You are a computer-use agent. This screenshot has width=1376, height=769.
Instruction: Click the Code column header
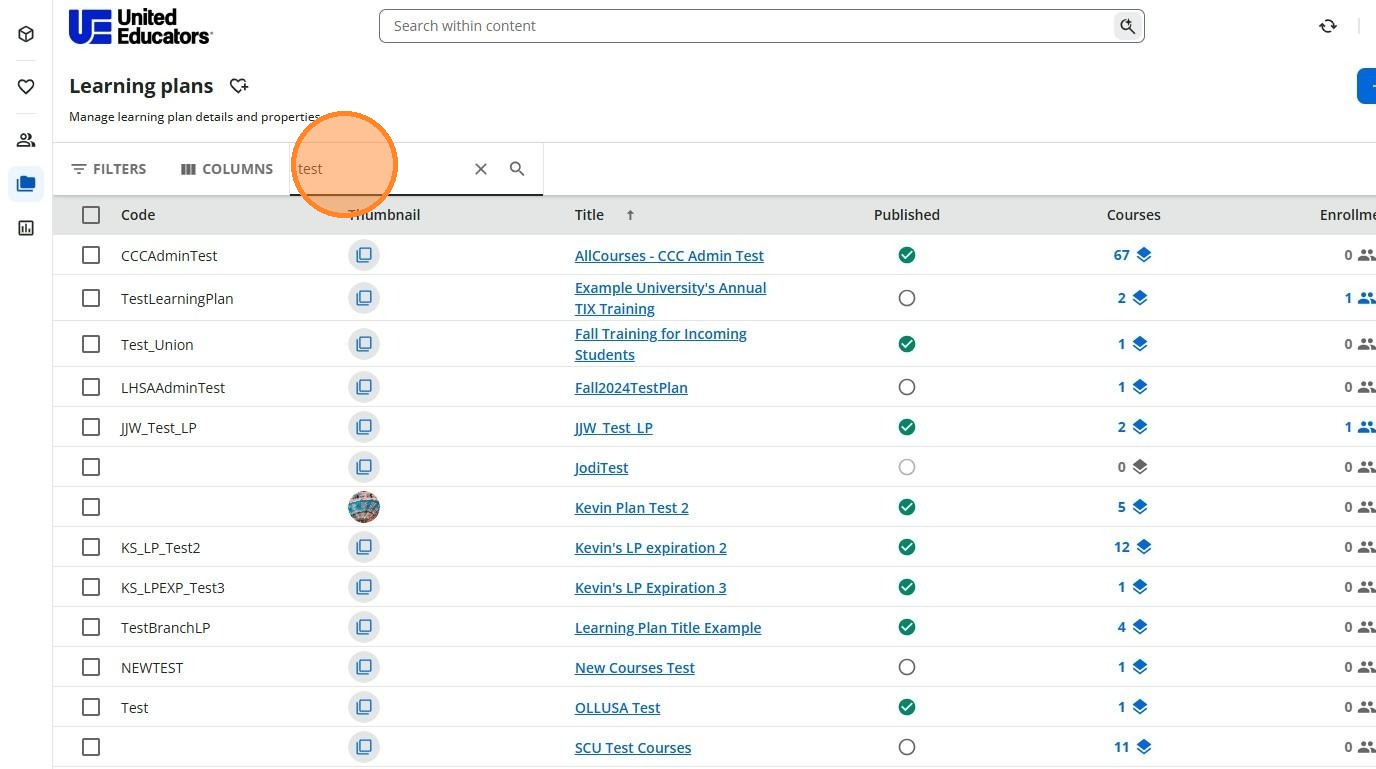pyautogui.click(x=138, y=215)
